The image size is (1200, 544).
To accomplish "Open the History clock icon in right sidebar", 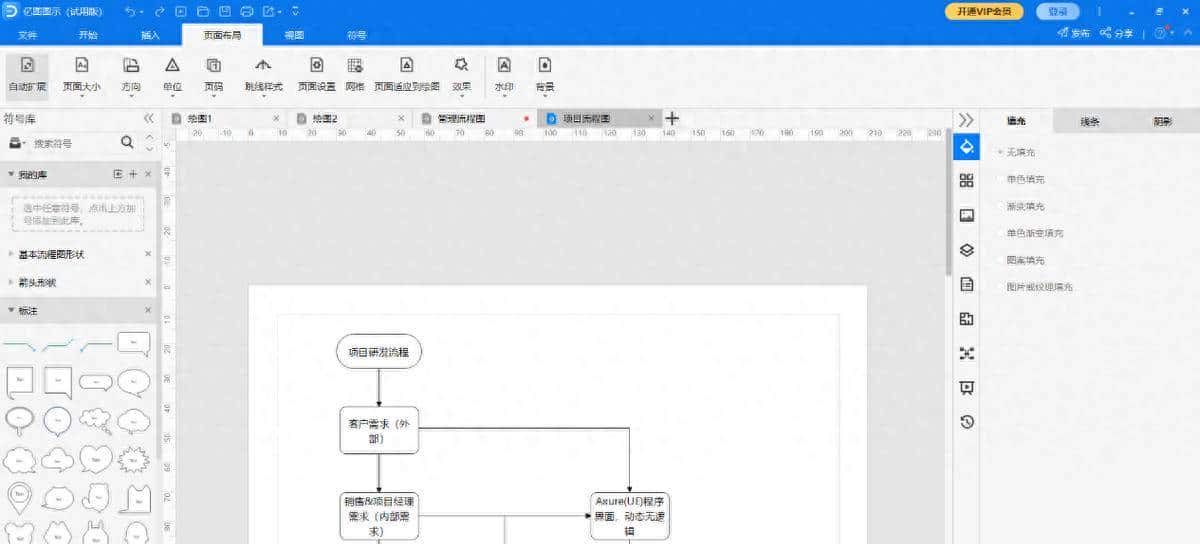I will pos(966,422).
